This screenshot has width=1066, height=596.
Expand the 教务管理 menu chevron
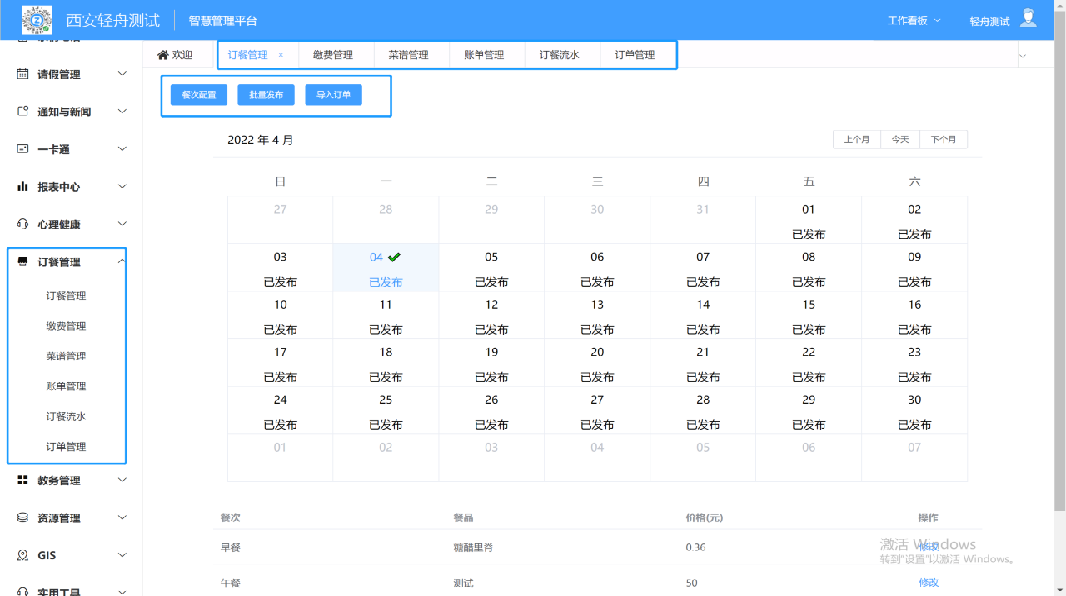coord(122,480)
